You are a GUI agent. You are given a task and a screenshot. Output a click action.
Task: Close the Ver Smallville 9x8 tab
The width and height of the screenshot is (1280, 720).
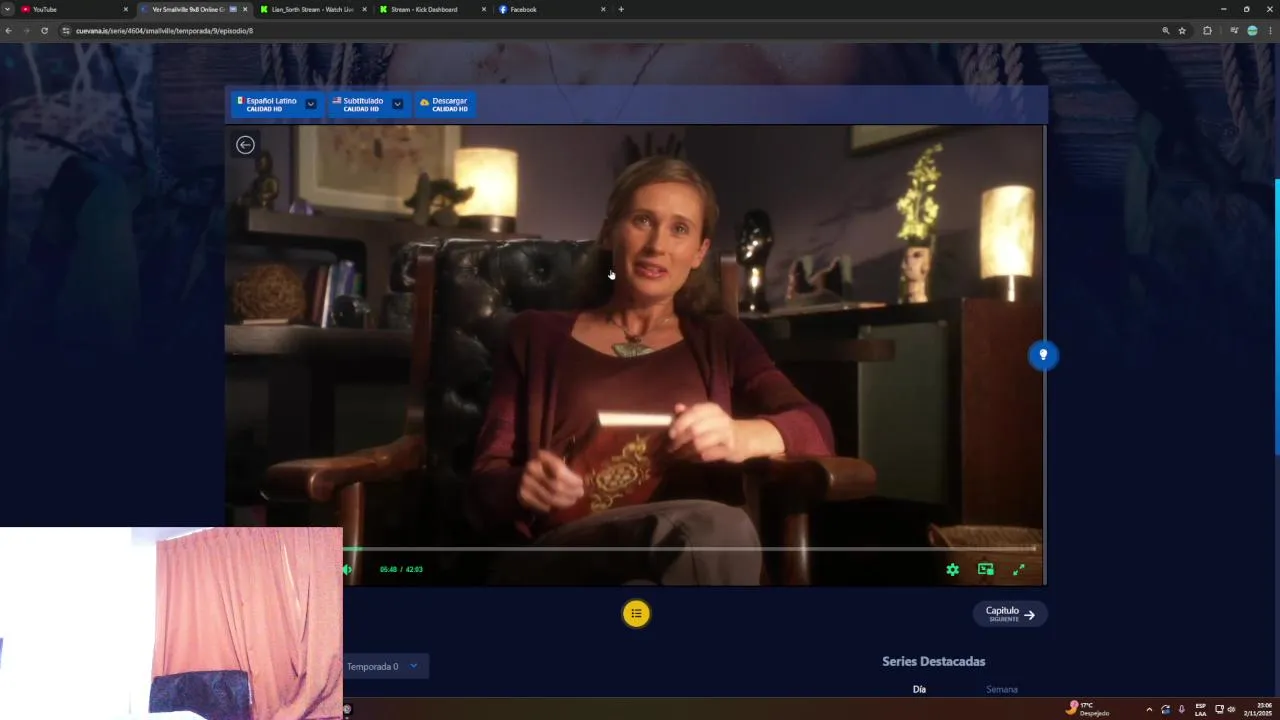tap(245, 9)
